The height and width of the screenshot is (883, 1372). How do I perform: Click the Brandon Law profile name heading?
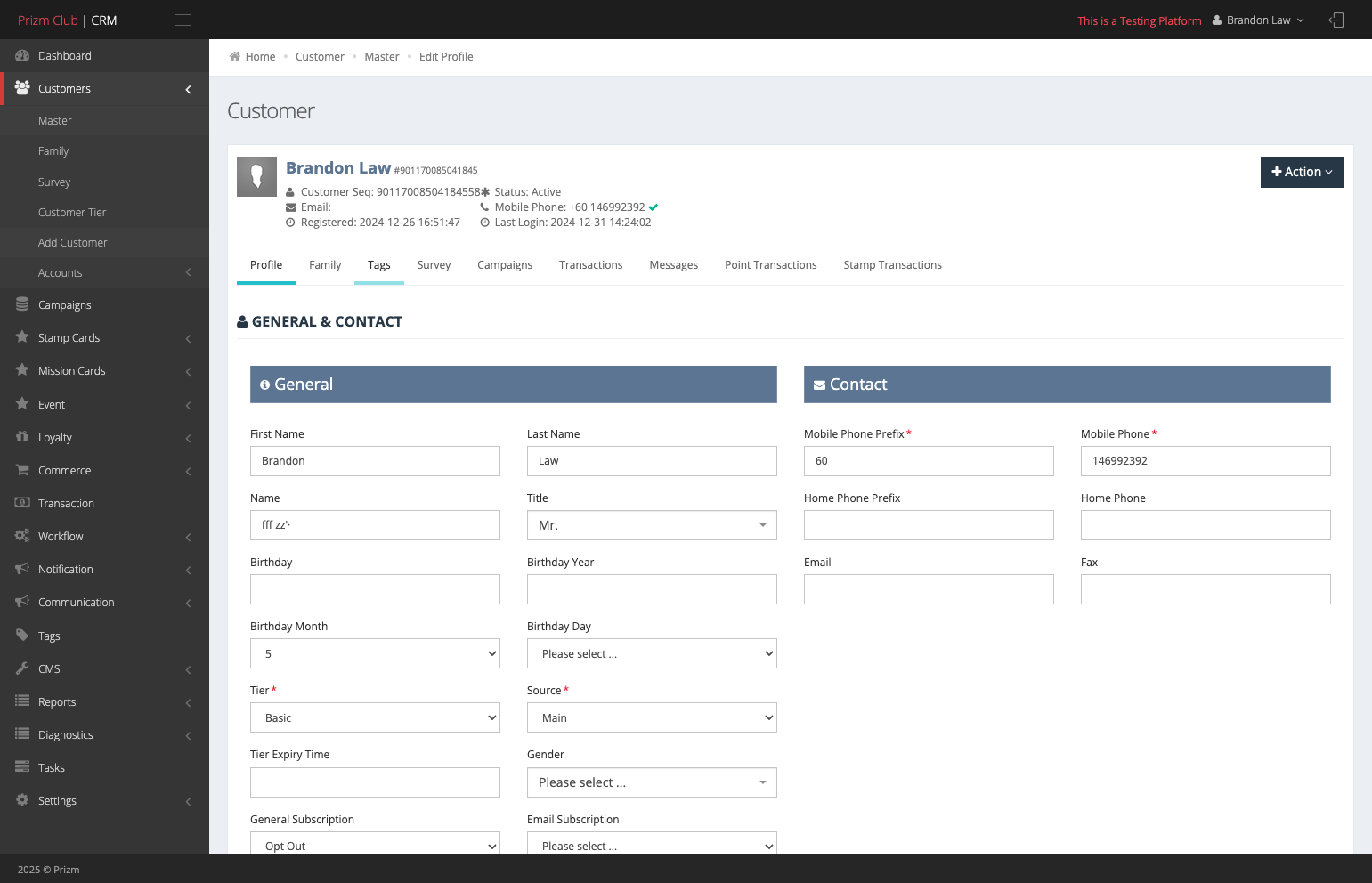click(338, 167)
